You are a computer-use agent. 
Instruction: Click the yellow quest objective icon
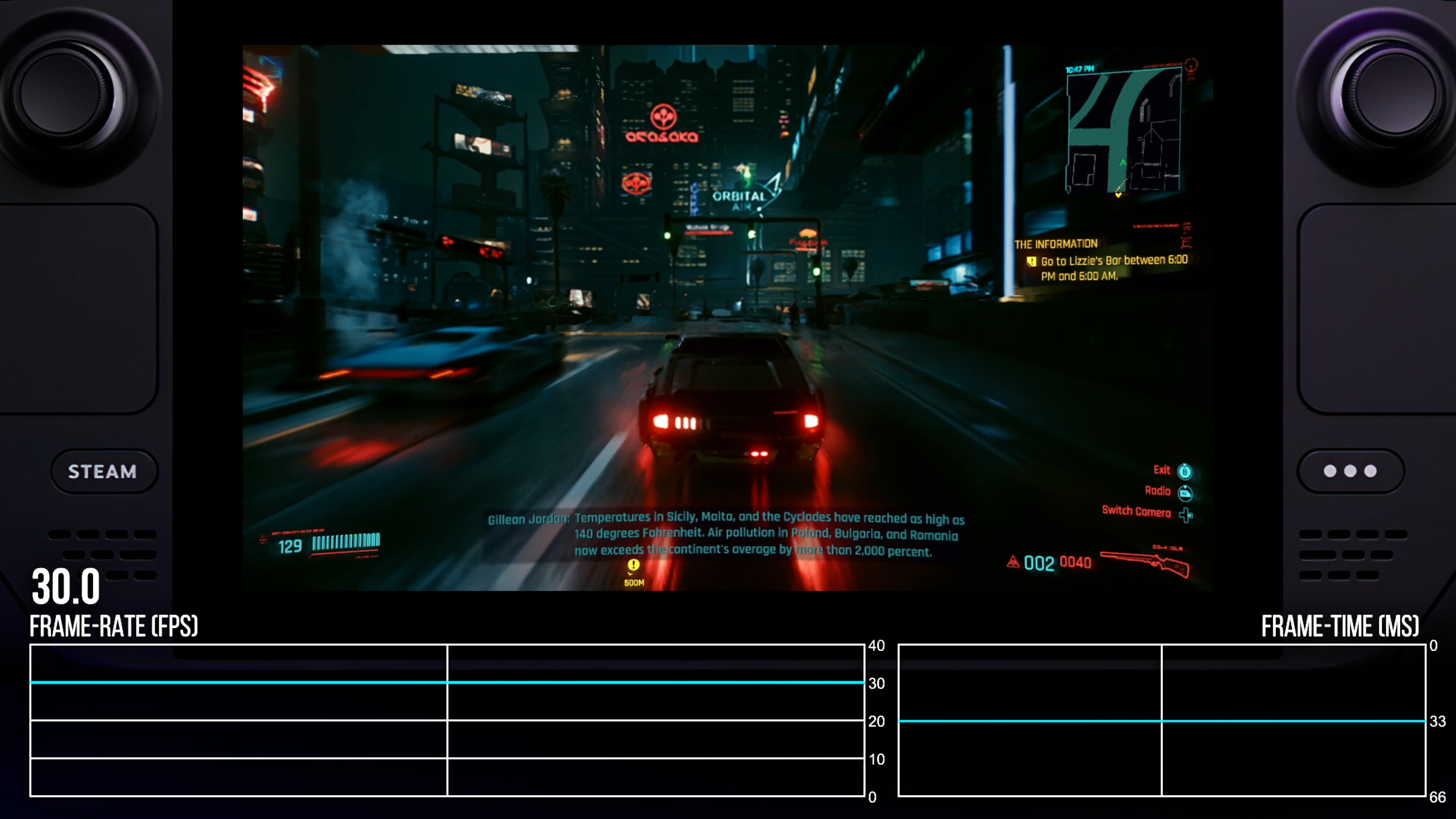coord(1031,261)
